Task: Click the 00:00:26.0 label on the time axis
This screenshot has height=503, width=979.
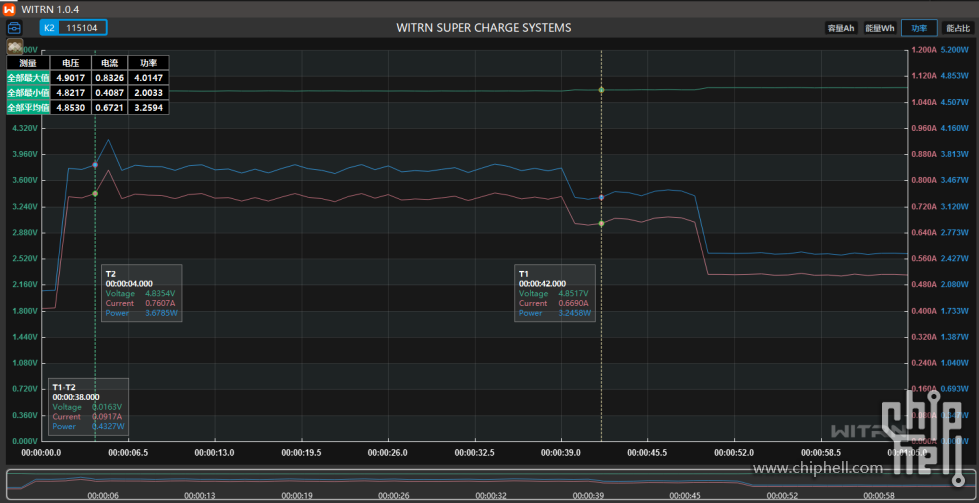Action: coord(388,453)
